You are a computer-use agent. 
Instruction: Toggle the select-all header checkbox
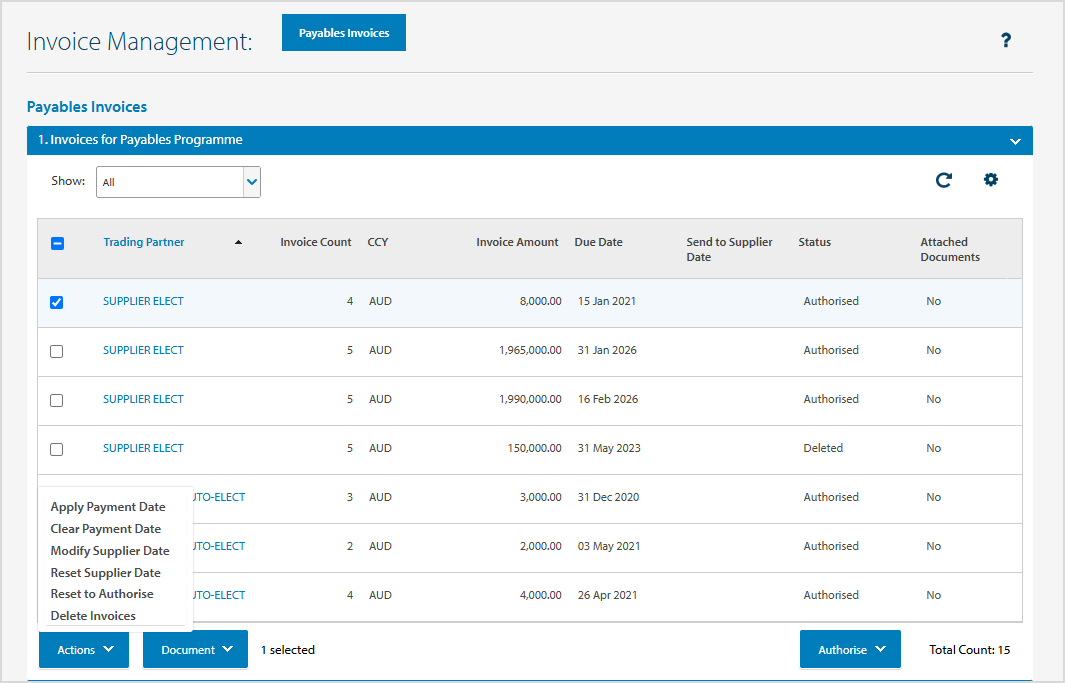pyautogui.click(x=58, y=243)
